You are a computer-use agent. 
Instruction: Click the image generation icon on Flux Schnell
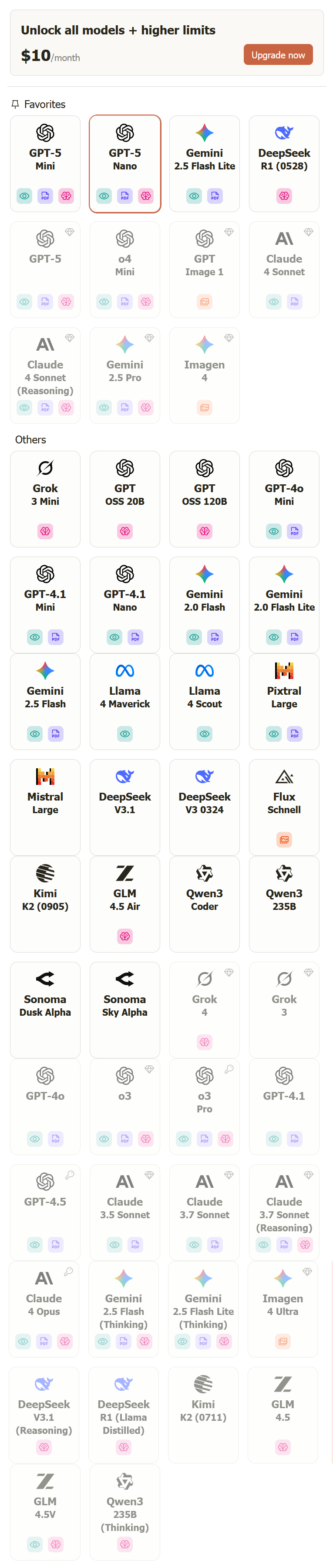[x=284, y=839]
